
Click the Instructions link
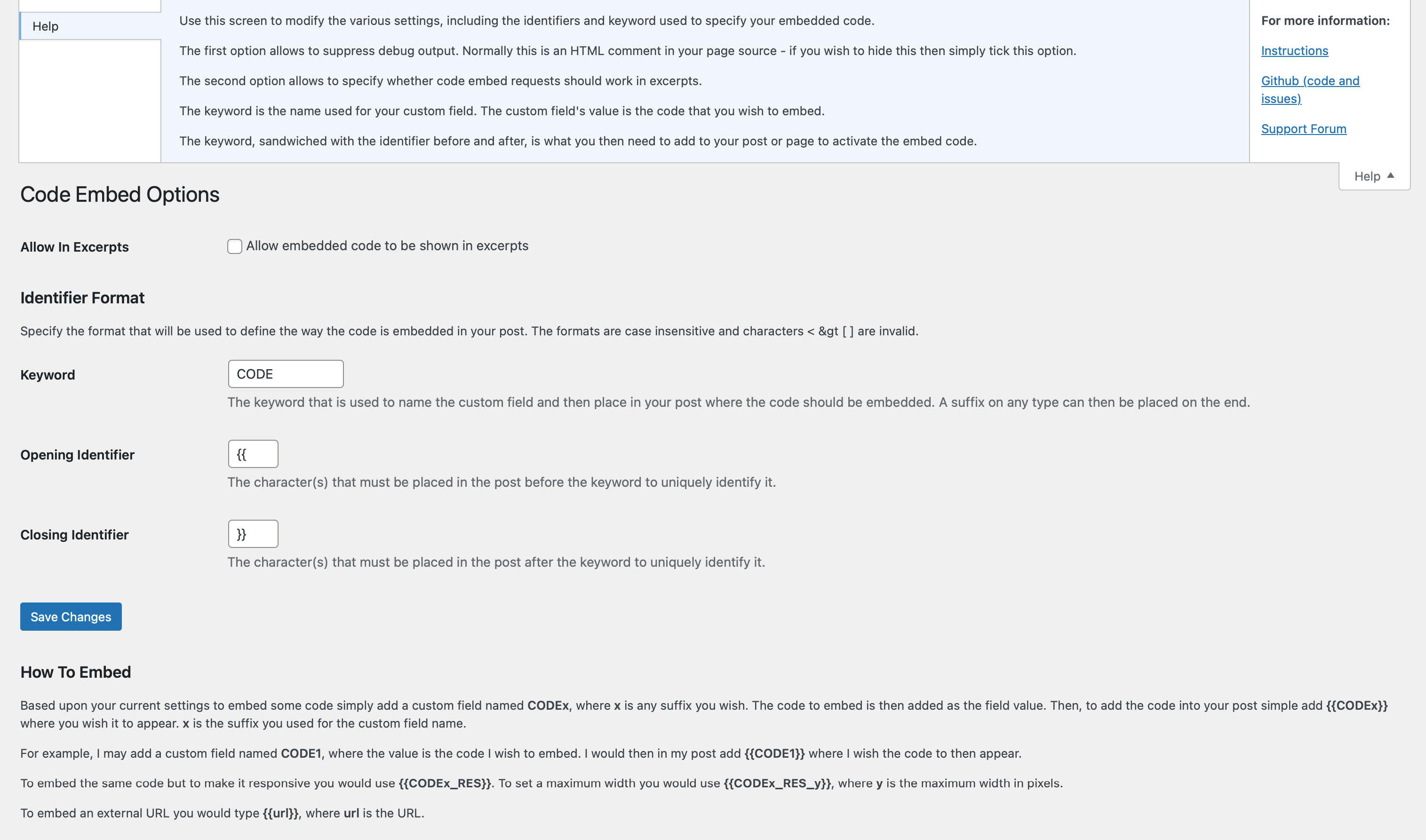(1294, 50)
